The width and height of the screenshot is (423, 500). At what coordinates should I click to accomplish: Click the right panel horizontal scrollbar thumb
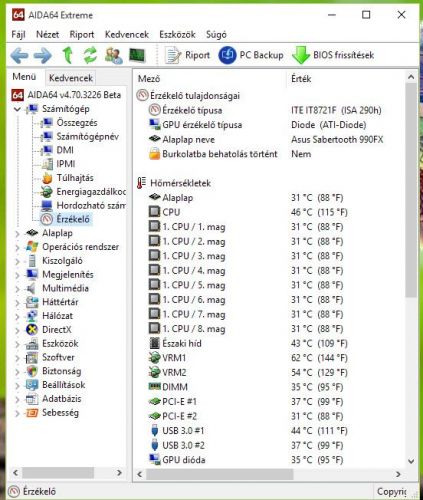pos(219,474)
